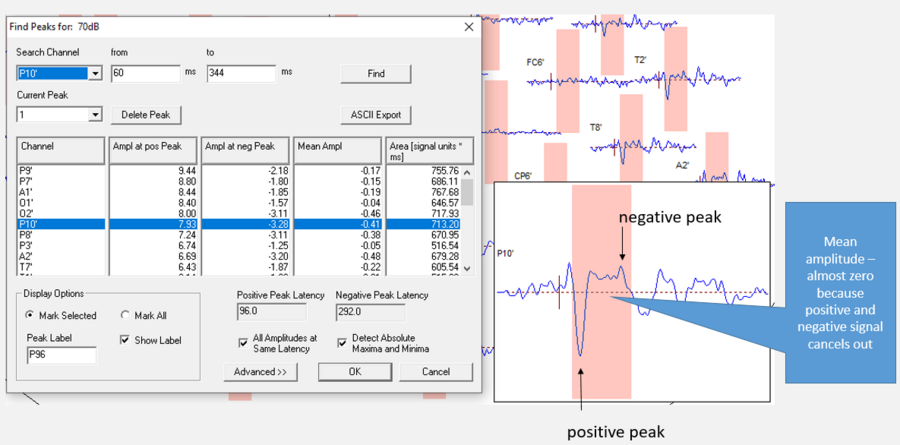Click the Mean Ampl column header
900x445 pixels.
click(337, 150)
